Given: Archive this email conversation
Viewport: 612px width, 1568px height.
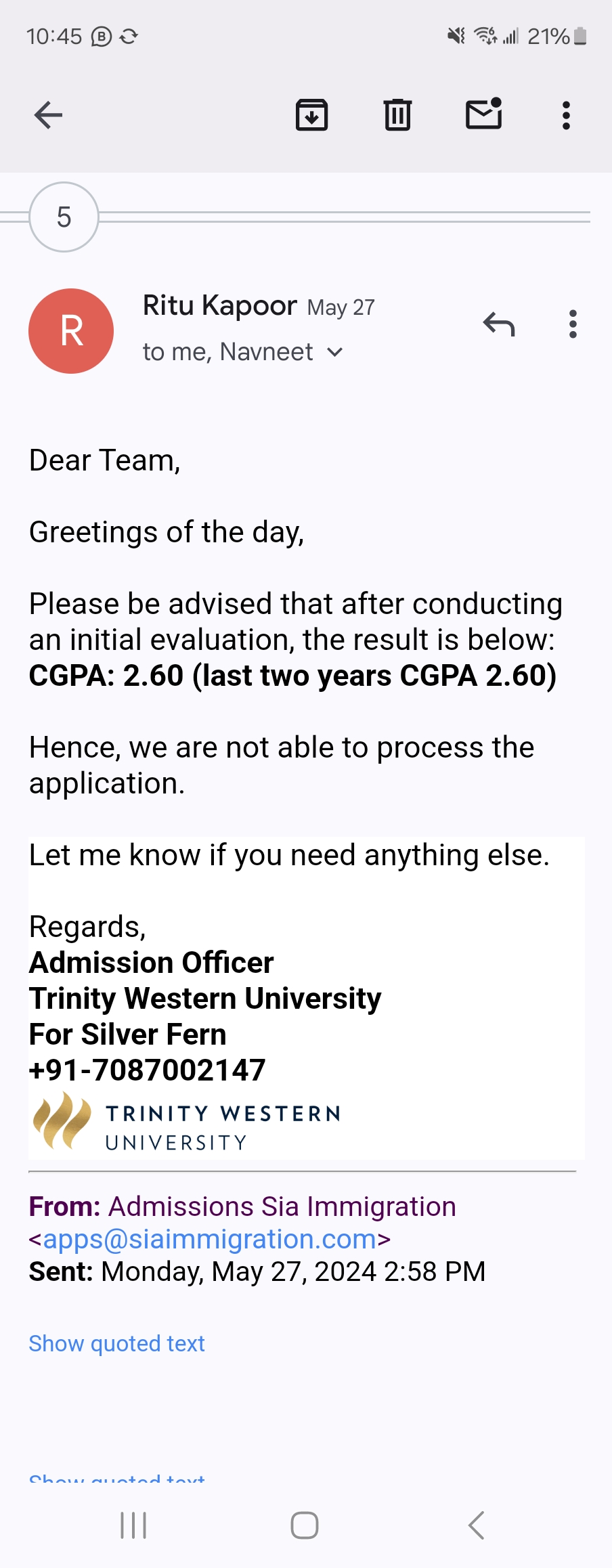Looking at the screenshot, I should click(312, 114).
